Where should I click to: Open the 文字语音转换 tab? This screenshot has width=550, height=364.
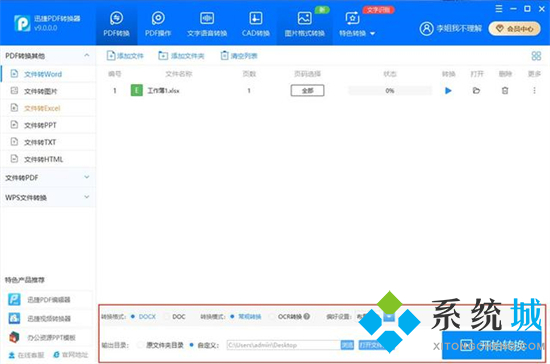(207, 24)
